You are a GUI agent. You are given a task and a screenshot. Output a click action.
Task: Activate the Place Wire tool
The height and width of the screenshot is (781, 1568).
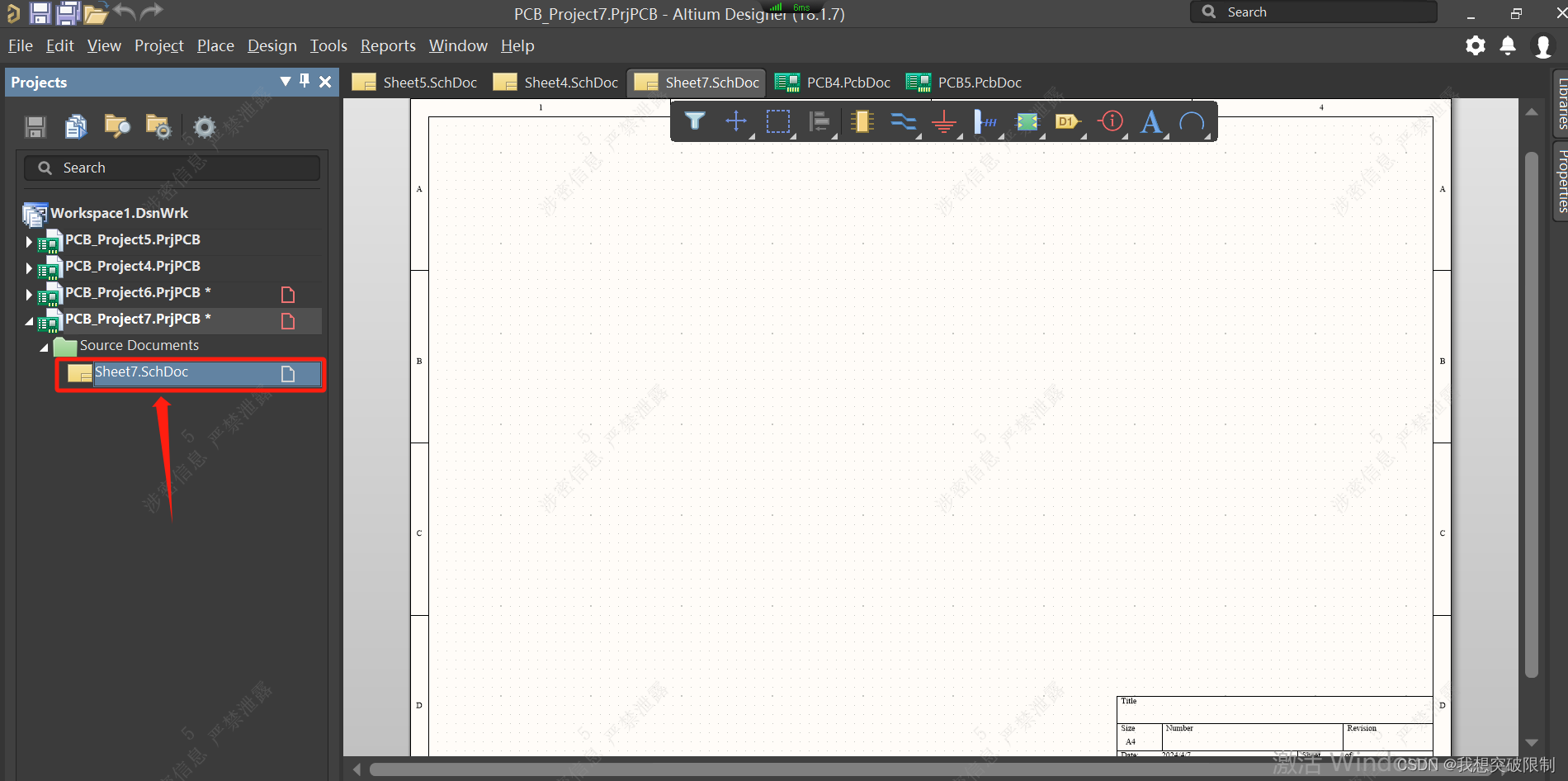pyautogui.click(x=904, y=122)
